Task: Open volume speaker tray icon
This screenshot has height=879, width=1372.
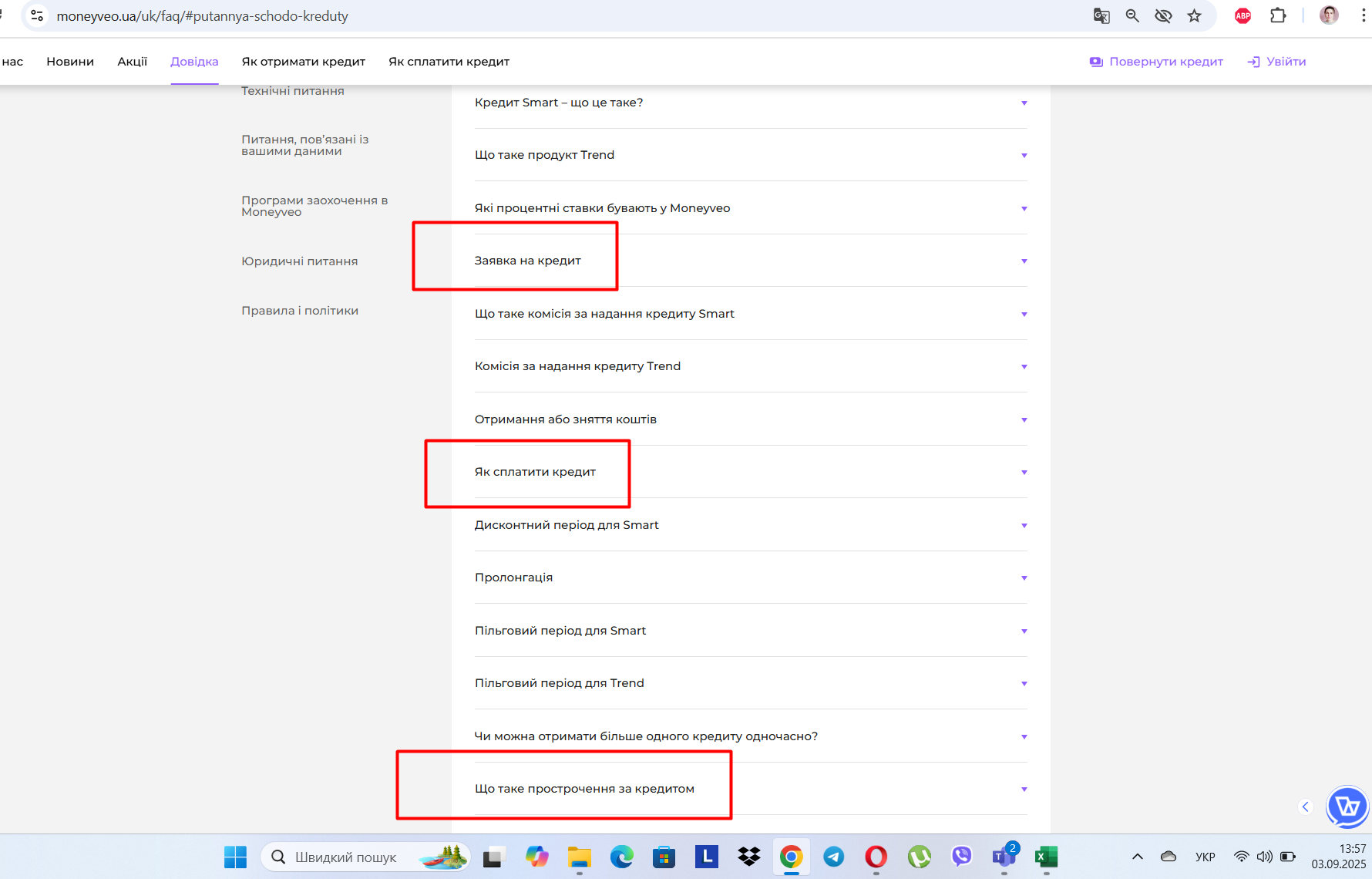Action: click(x=1264, y=857)
